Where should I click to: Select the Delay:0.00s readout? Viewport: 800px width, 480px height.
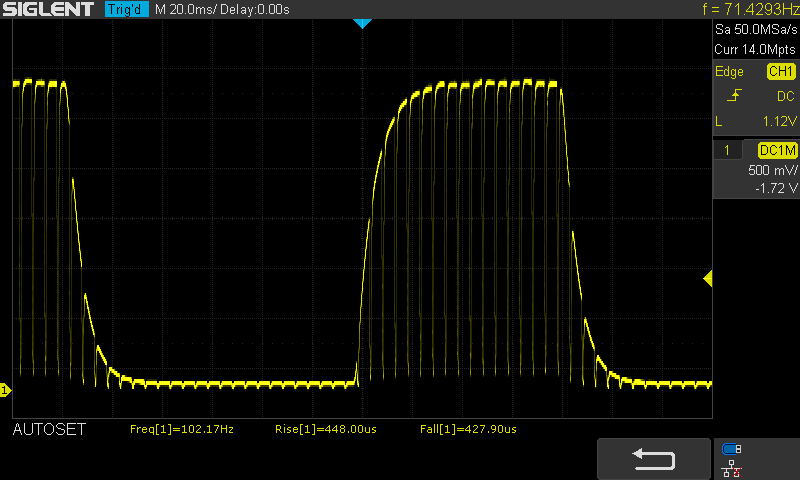pyautogui.click(x=255, y=9)
